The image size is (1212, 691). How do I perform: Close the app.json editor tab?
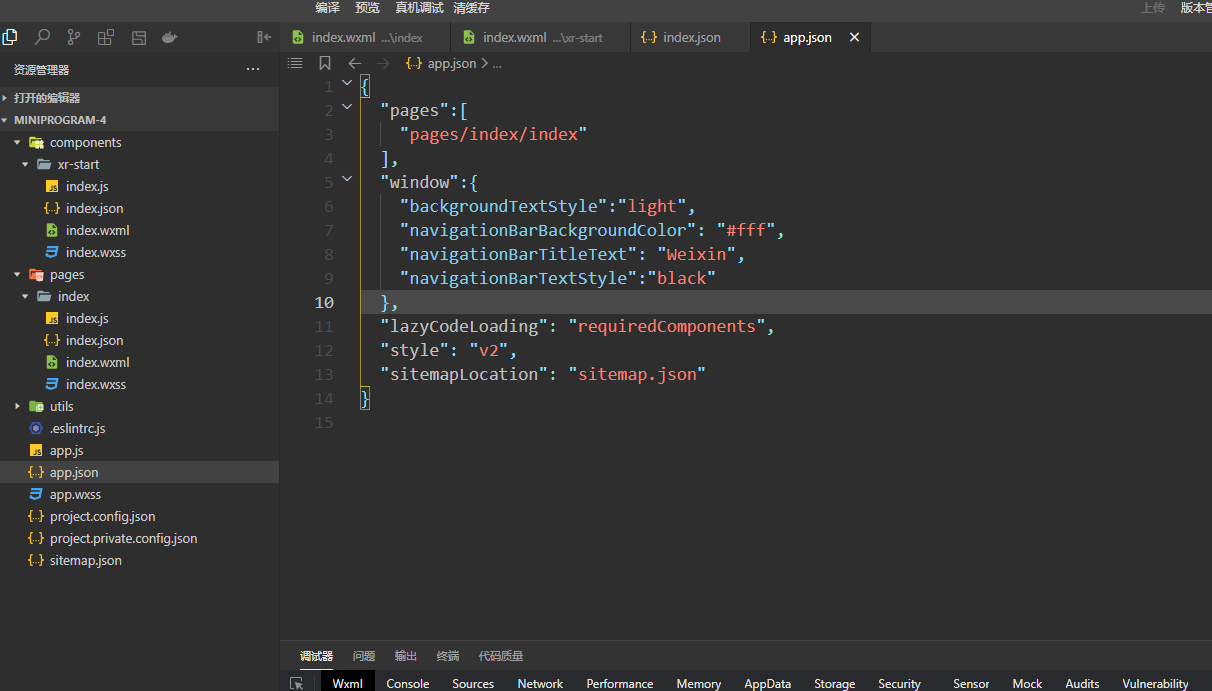click(854, 37)
